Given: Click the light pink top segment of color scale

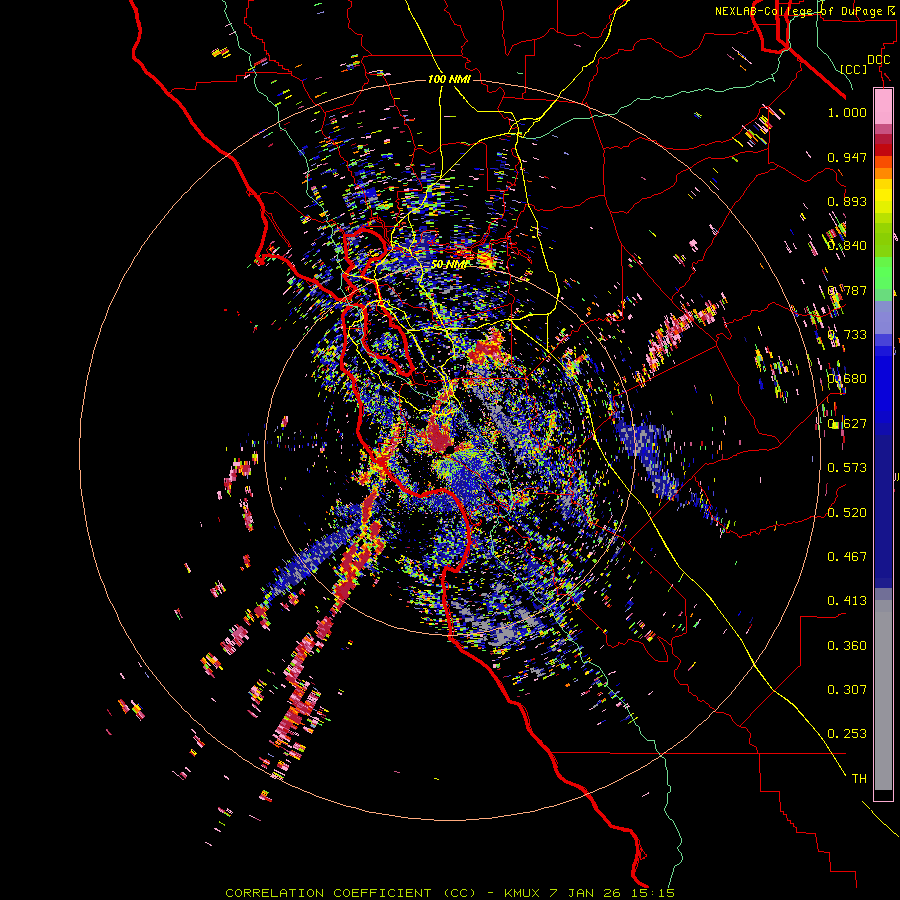Looking at the screenshot, I should pos(883,106).
